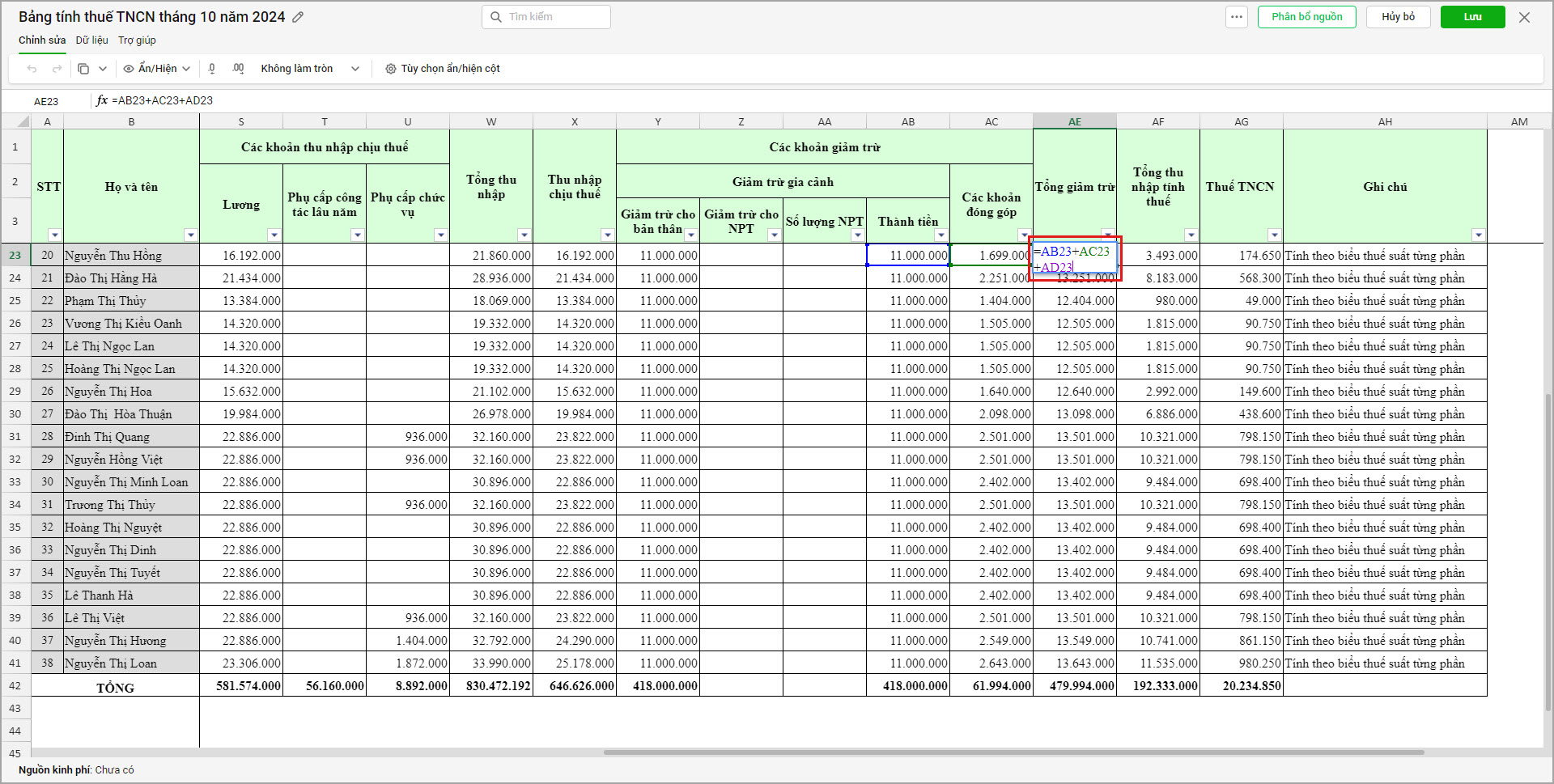
Task: Click the copy icon in the toolbar
Action: 83,69
